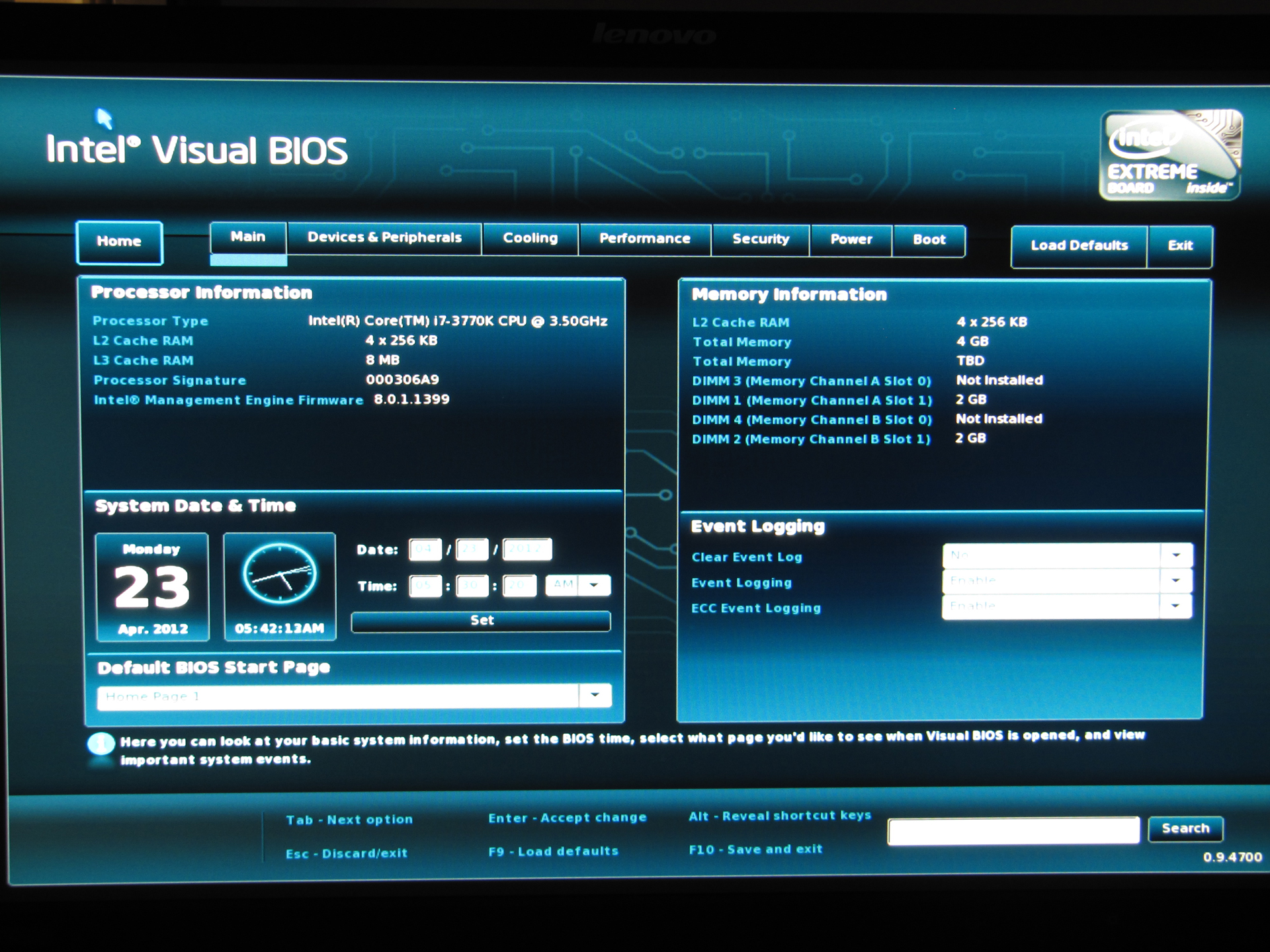Click the 05:42:12AM digital time readout
The width and height of the screenshot is (1270, 952).
pos(279,628)
